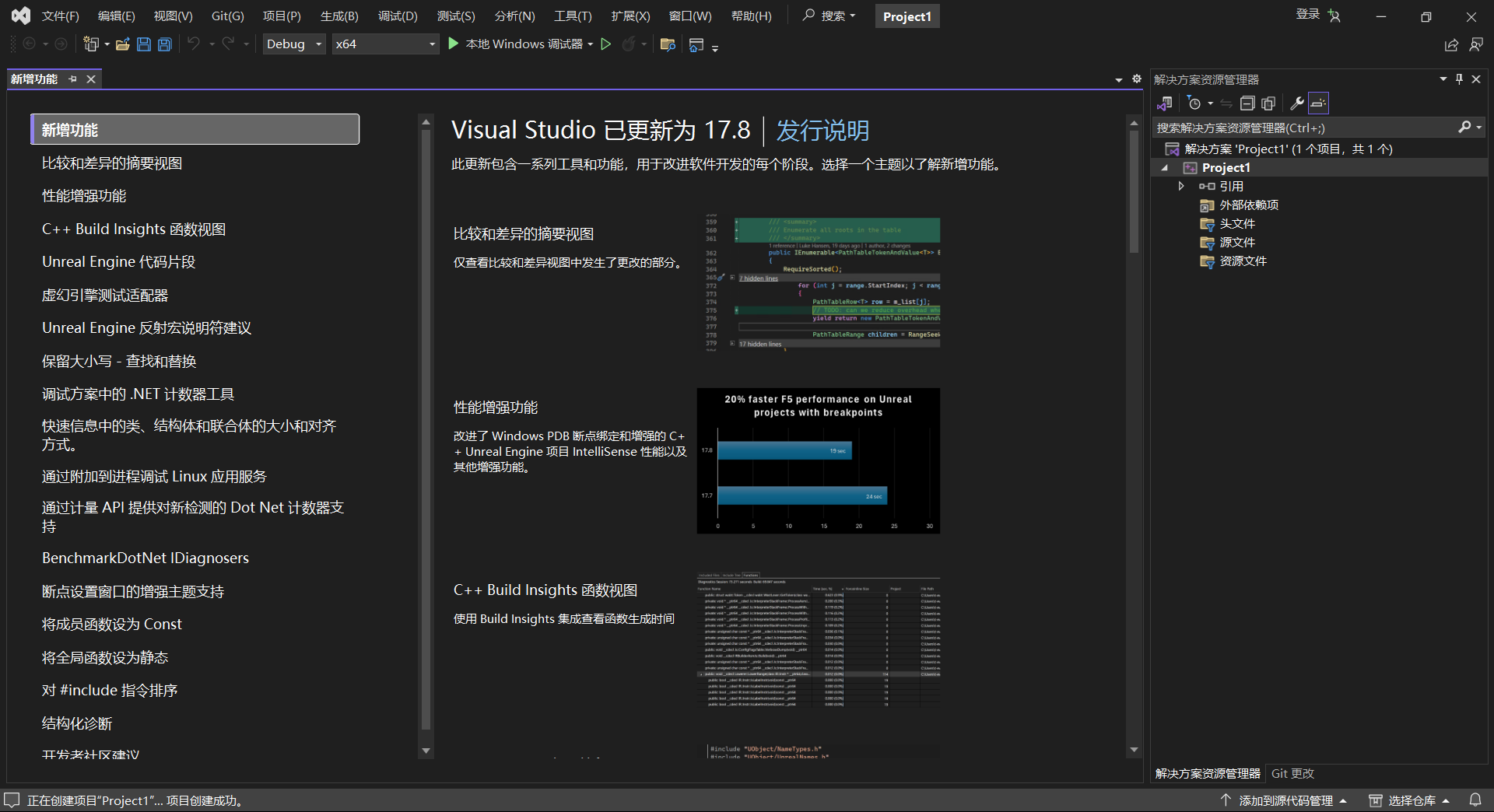Viewport: 1494px width, 812px height.
Task: Open the 文件(F) menu
Action: pos(60,16)
